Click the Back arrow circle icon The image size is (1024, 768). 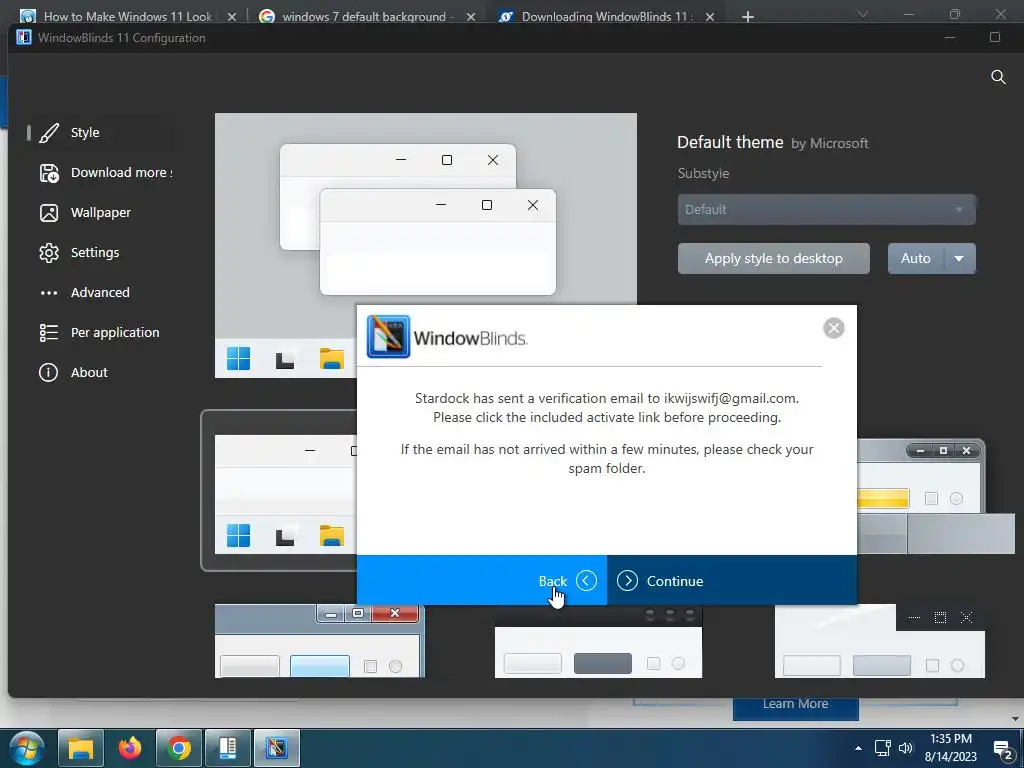coord(586,581)
